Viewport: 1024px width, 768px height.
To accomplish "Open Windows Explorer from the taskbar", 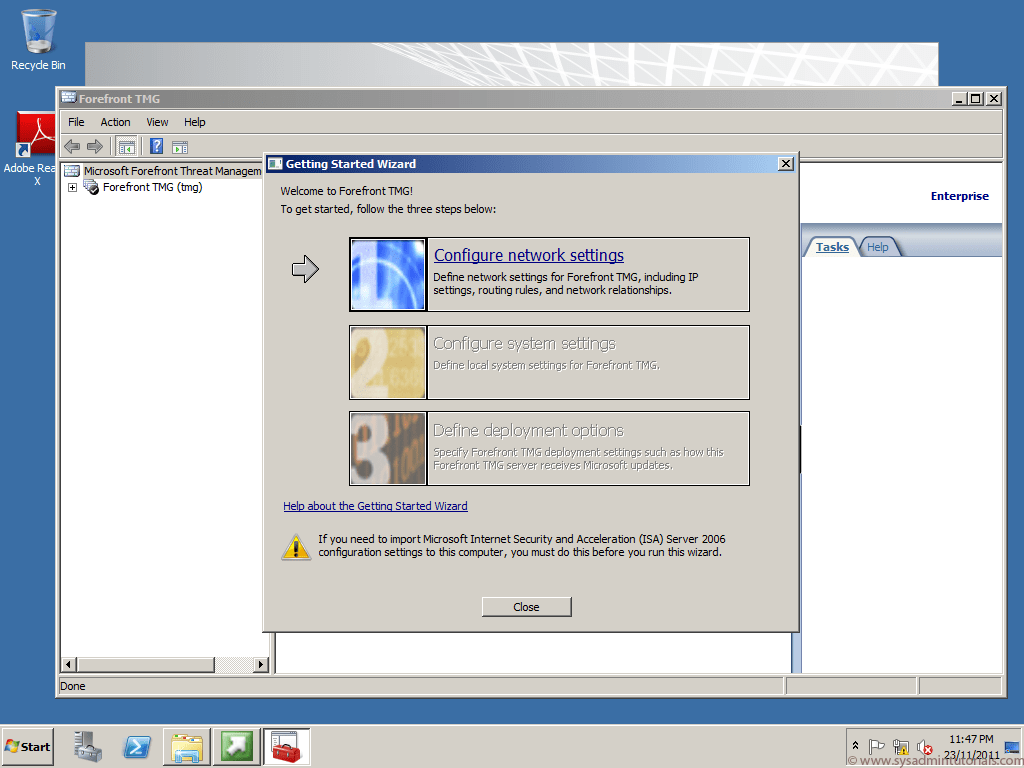I will pos(186,746).
